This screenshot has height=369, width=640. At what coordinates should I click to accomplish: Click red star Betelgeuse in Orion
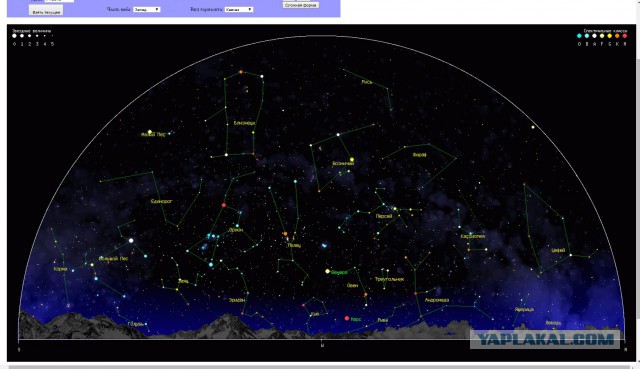point(224,205)
